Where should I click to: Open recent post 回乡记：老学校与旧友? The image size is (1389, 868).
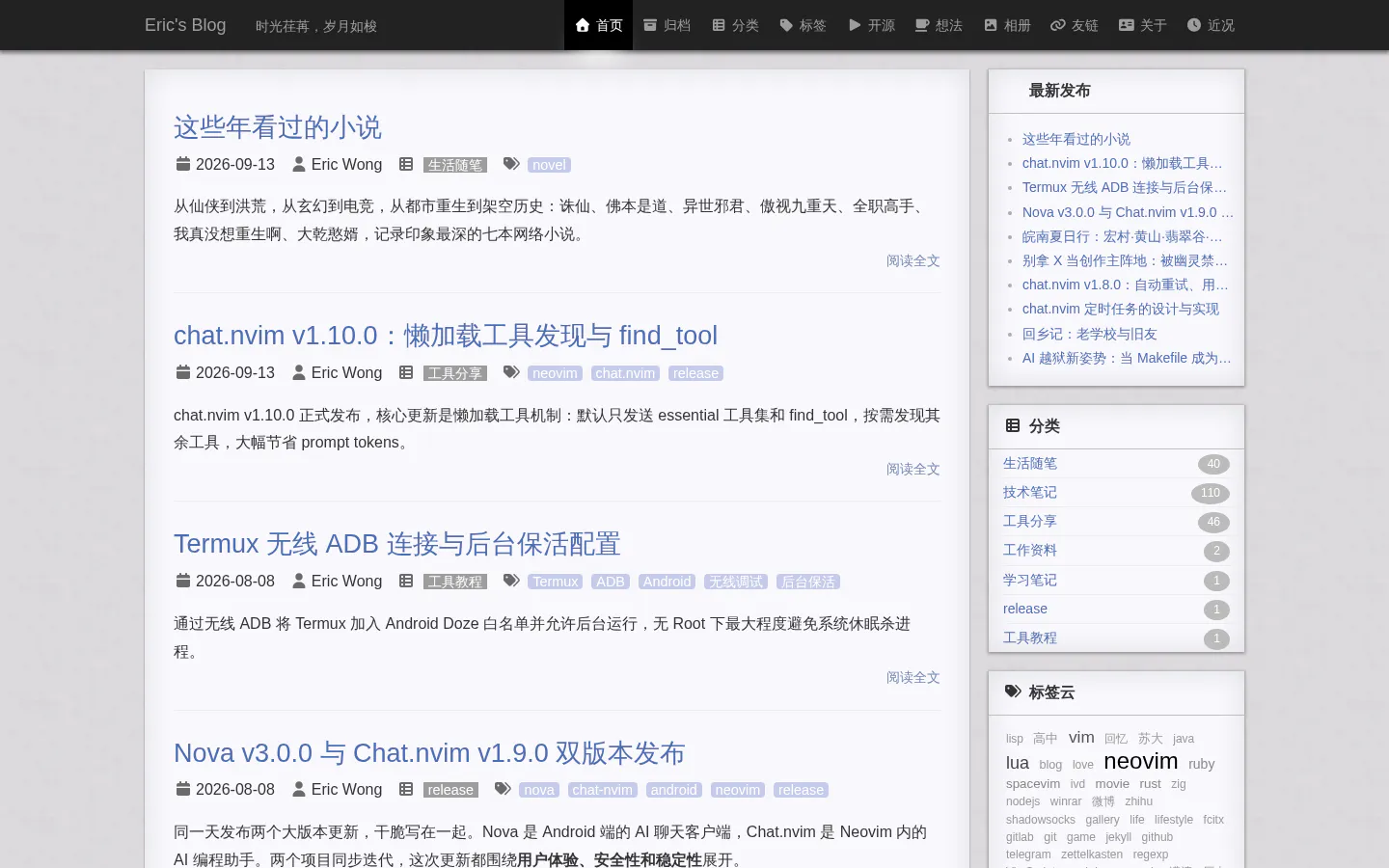click(1090, 334)
